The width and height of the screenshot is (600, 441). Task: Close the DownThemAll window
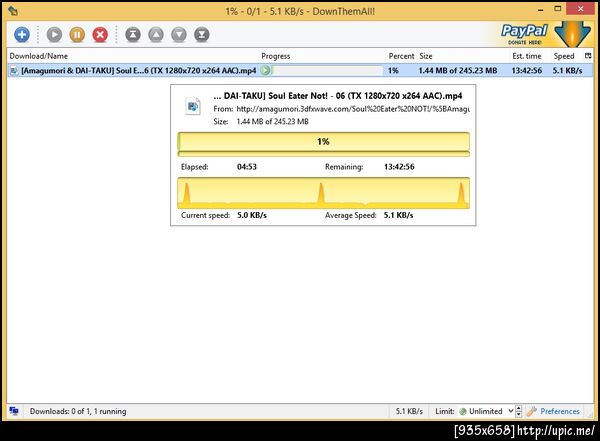[x=580, y=9]
